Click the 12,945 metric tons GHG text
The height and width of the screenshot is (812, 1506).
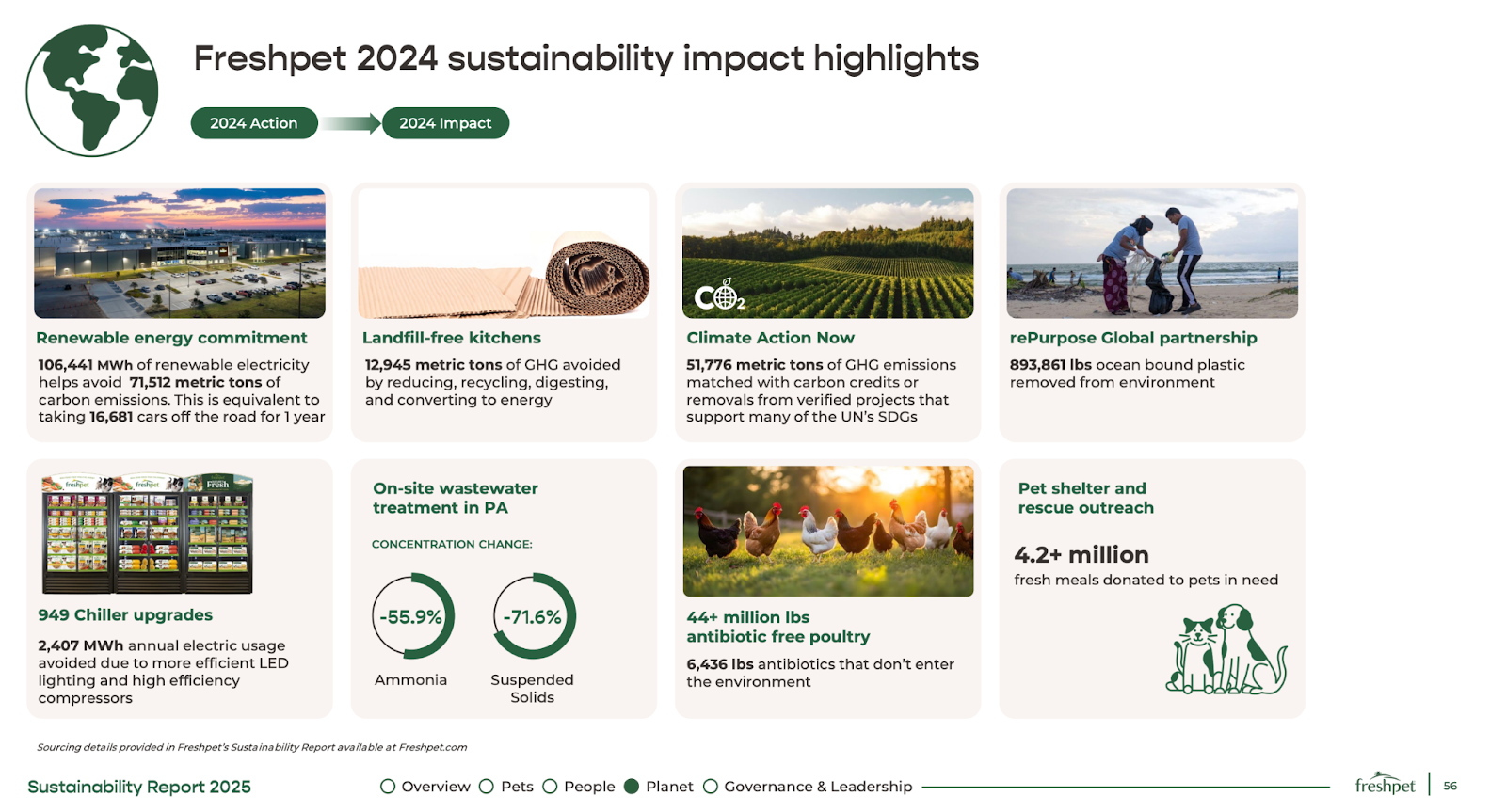tap(492, 382)
